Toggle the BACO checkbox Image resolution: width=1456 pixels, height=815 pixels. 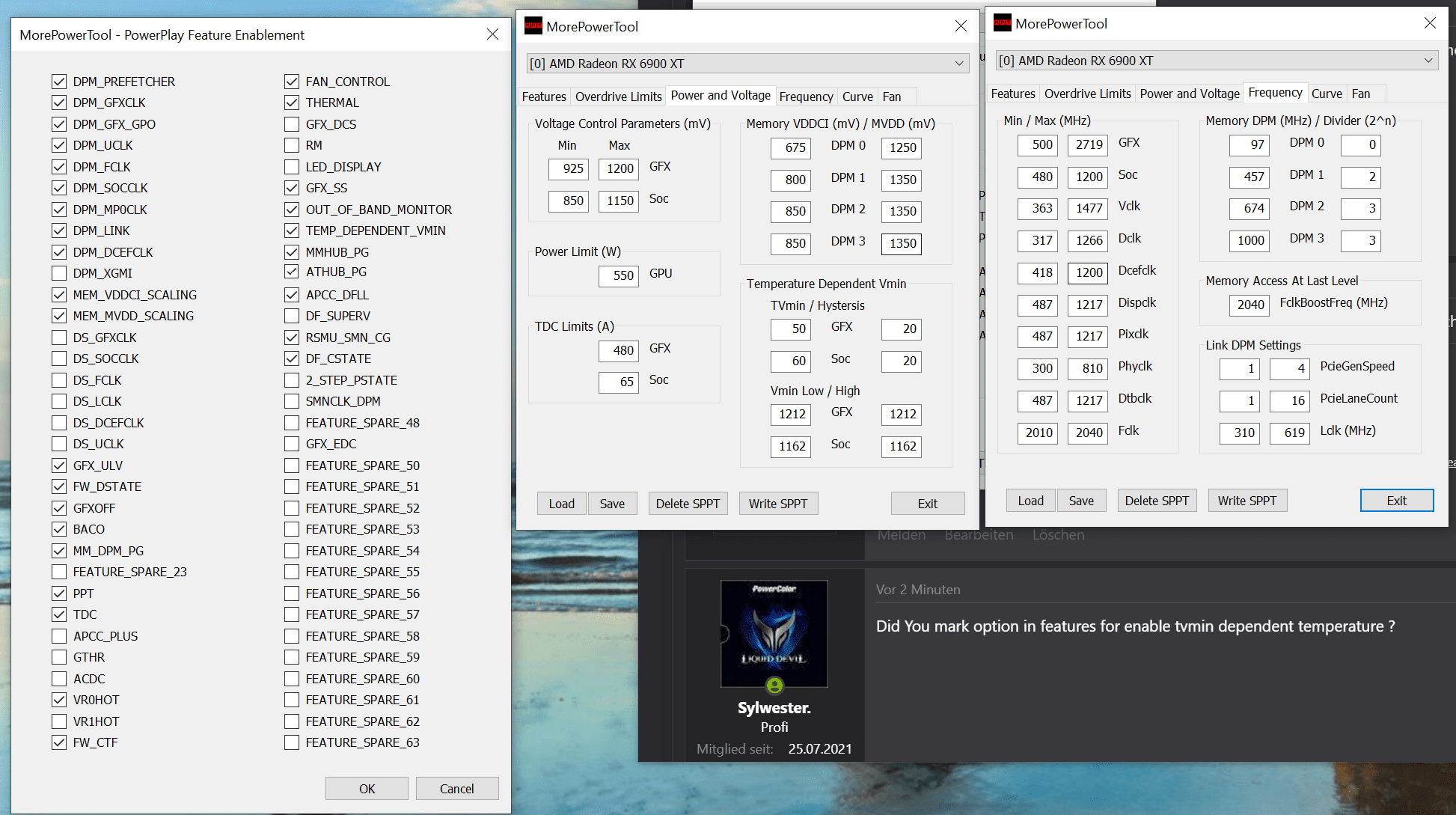(x=59, y=529)
